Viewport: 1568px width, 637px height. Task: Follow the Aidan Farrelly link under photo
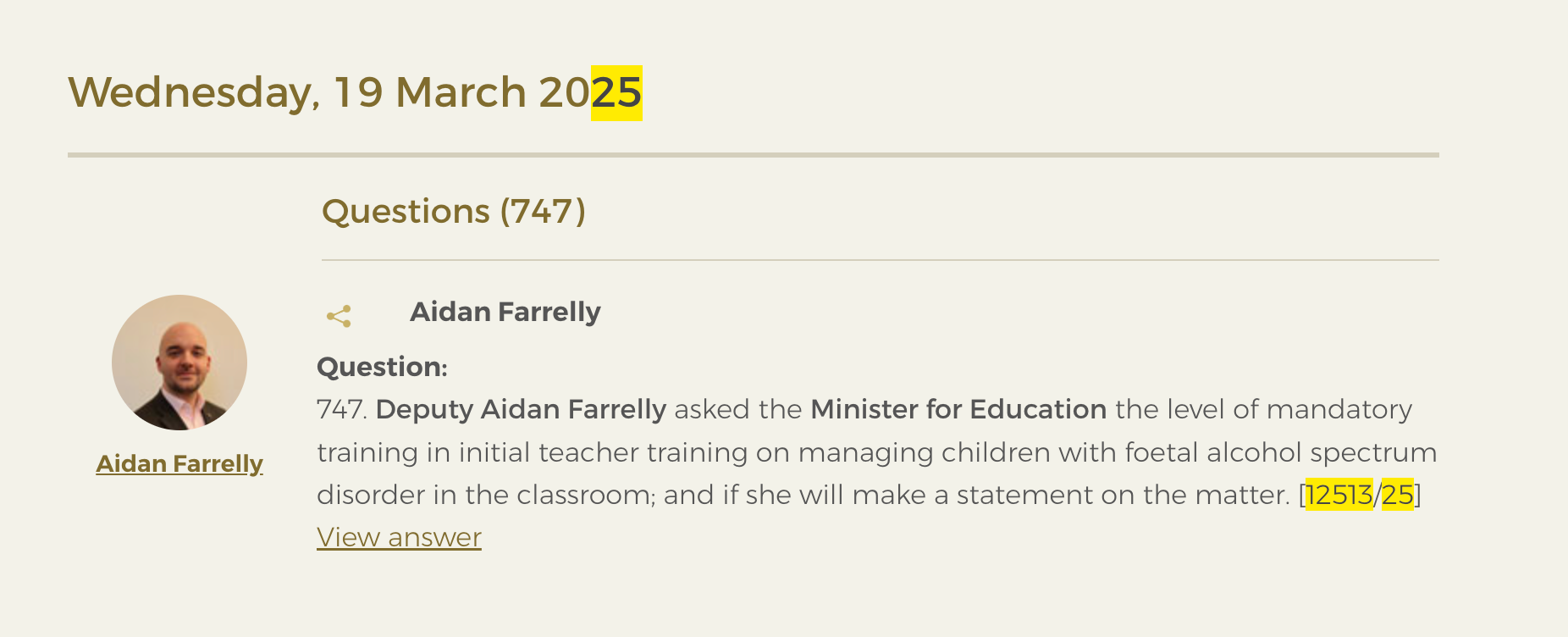(179, 463)
